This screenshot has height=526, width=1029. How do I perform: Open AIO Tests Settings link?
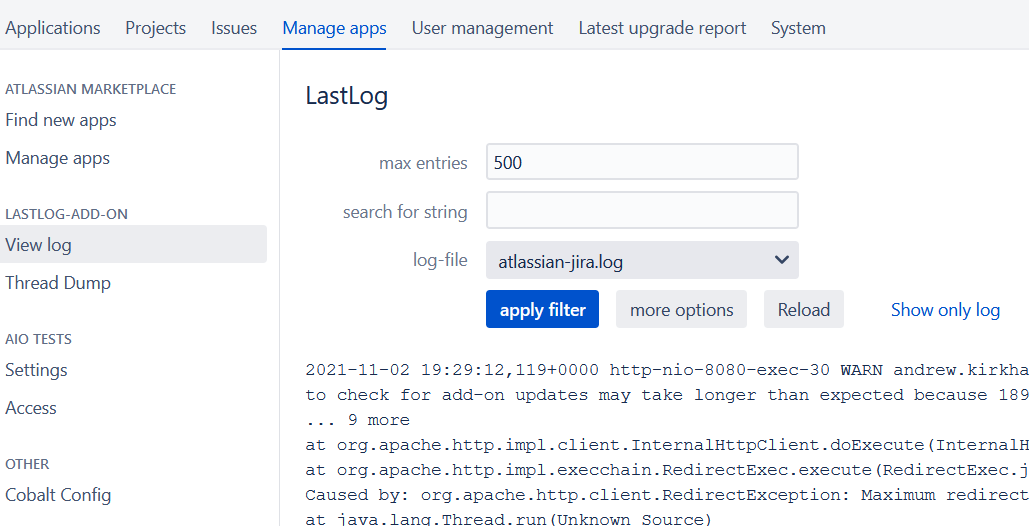[x=36, y=370]
